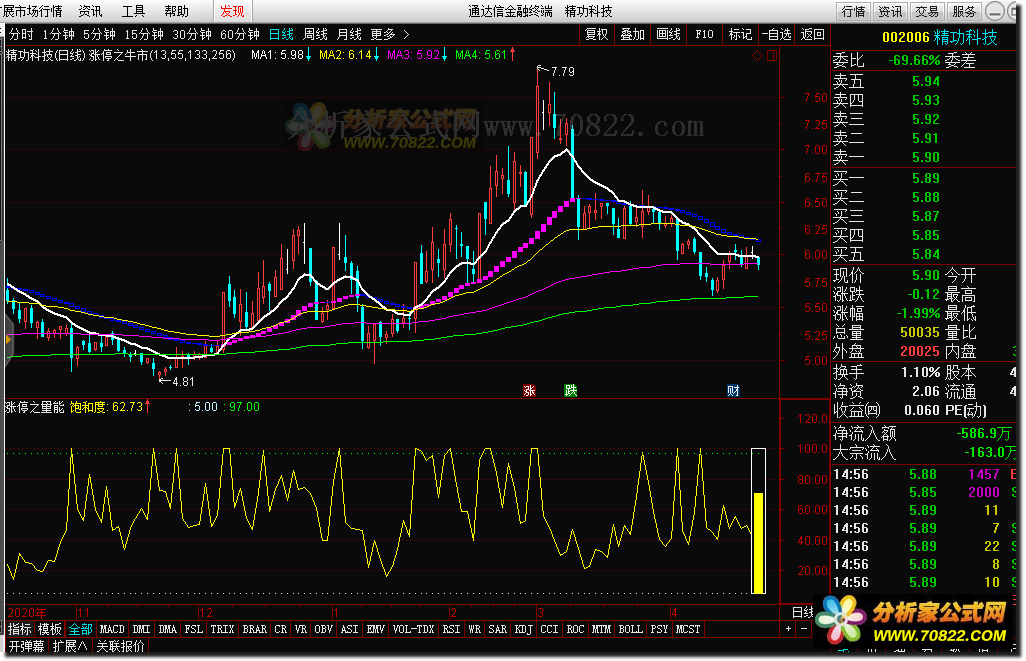Screen dimensions: 1026x661
Task: Choose the OBV indicator
Action: 323,630
